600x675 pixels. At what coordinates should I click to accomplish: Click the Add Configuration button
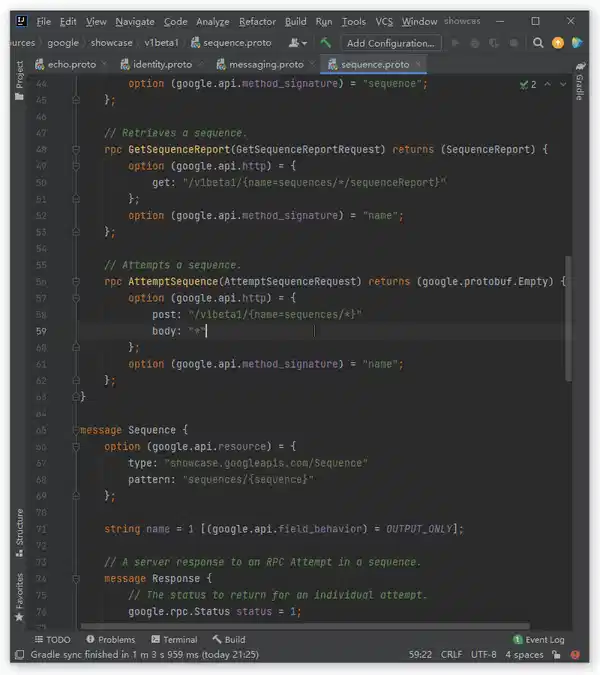pos(390,43)
